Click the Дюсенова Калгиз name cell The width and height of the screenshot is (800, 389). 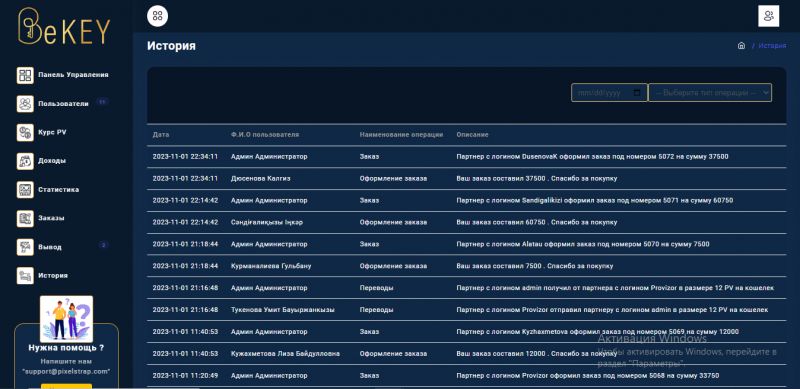point(261,179)
